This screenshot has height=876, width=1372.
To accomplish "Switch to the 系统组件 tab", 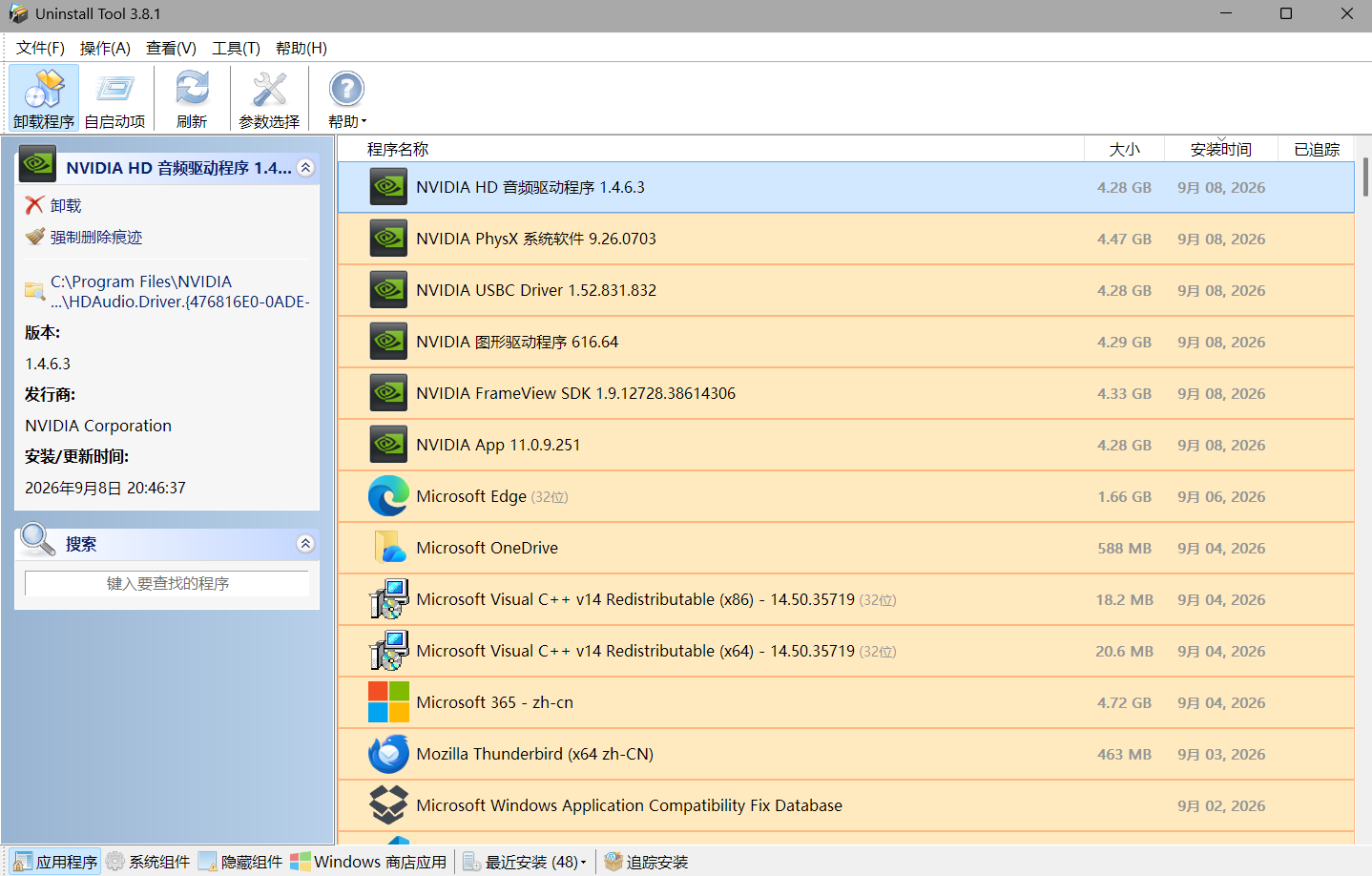I will (x=148, y=862).
